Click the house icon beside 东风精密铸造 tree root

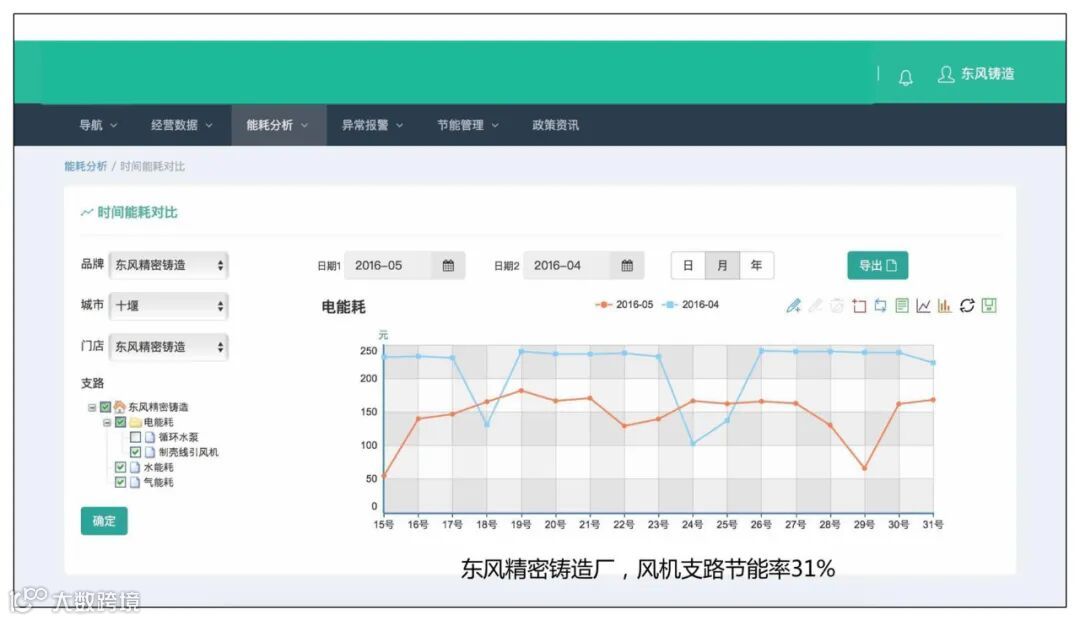(x=119, y=407)
